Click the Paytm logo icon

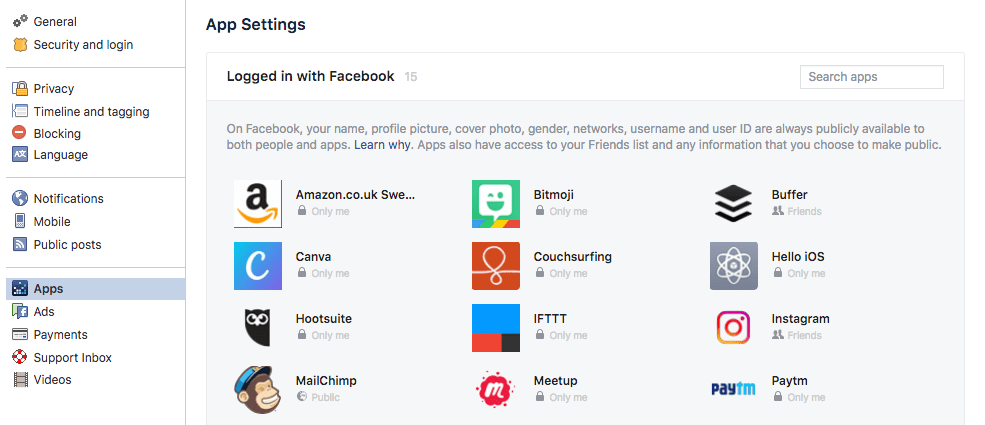(x=733, y=389)
